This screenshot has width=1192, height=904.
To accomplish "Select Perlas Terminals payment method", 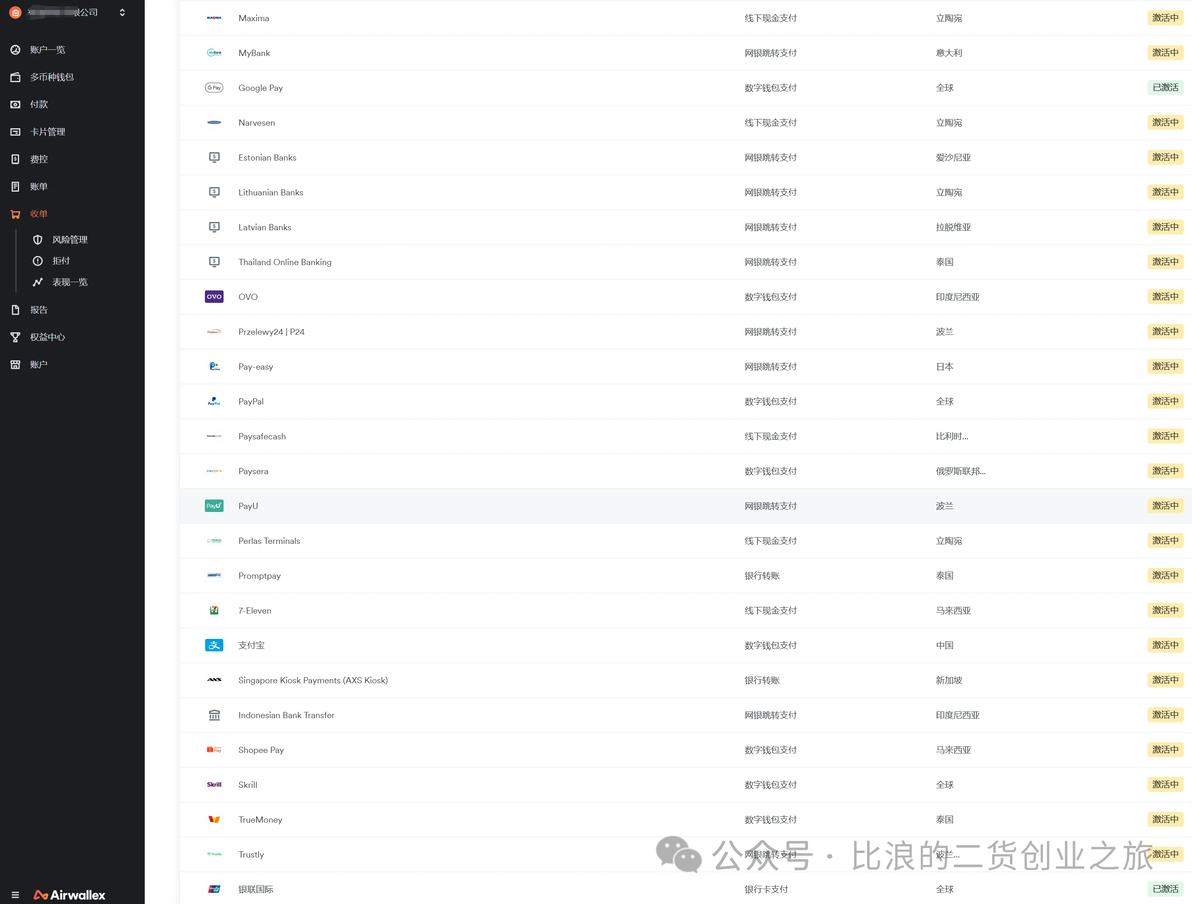I will [686, 541].
